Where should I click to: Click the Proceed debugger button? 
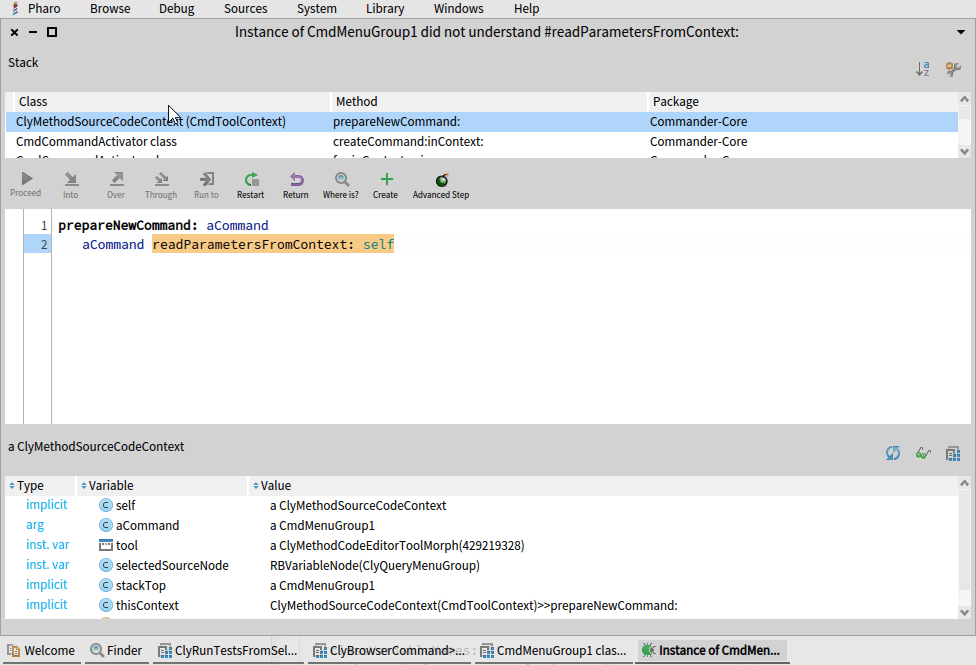[26, 185]
